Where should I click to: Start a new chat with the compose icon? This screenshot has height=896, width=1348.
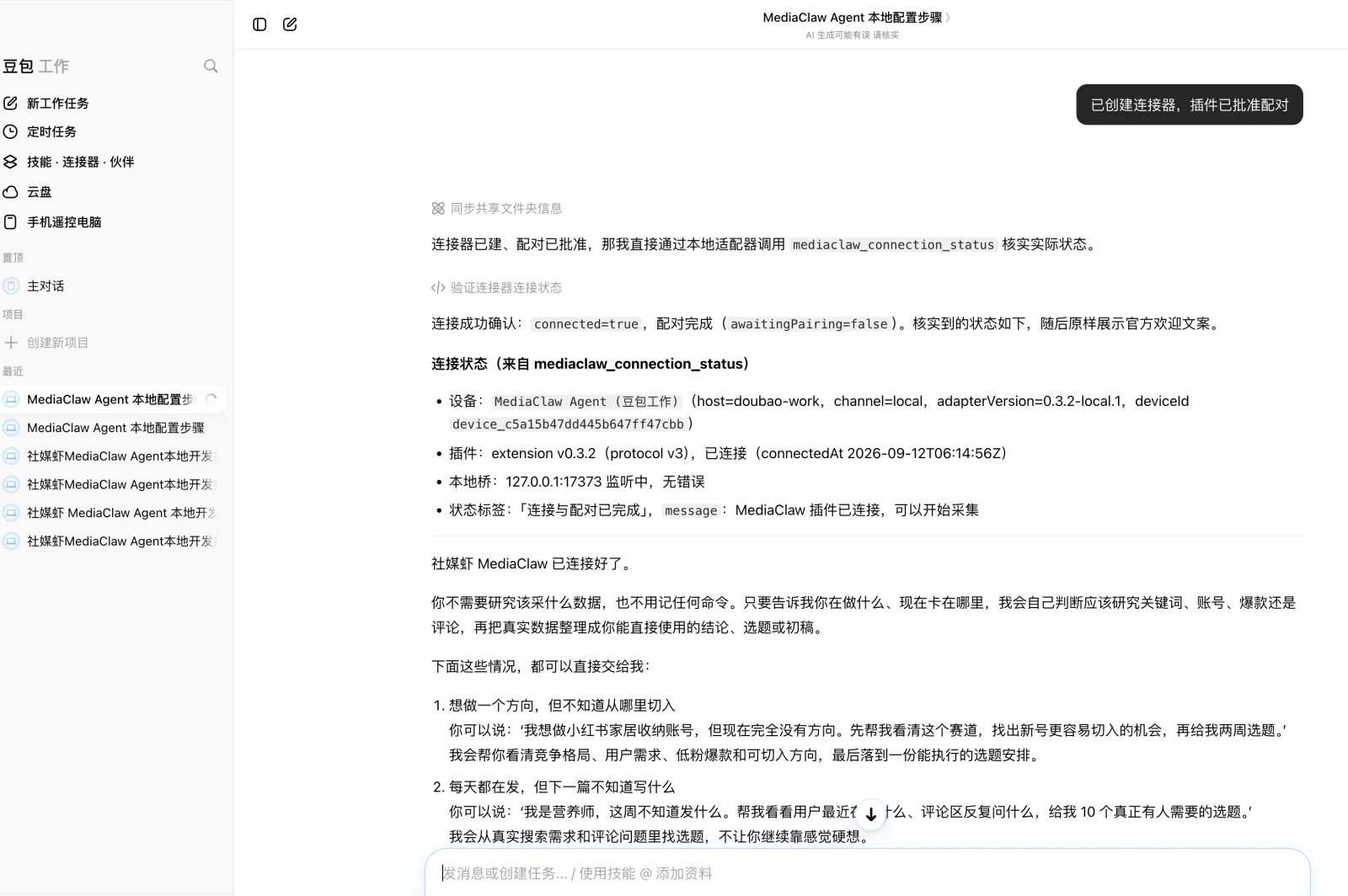point(290,24)
